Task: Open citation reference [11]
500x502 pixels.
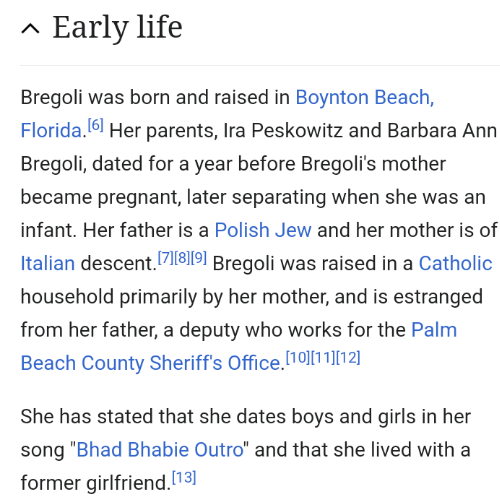Action: 323,358
